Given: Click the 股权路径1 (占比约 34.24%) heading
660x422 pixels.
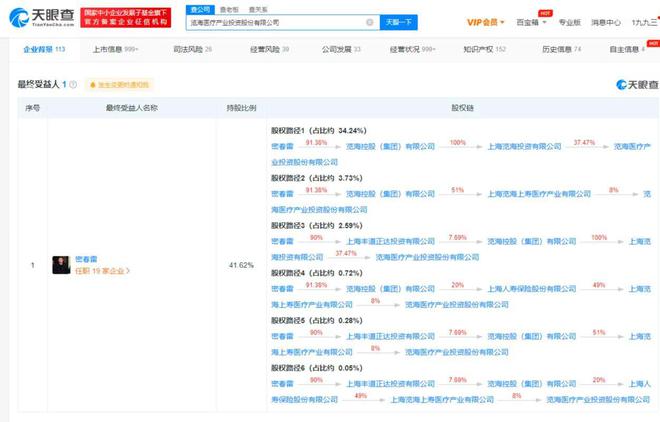Looking at the screenshot, I should (319, 131).
